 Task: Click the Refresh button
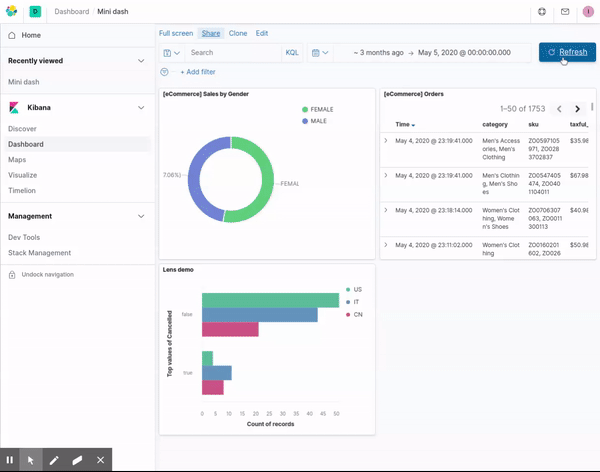pyautogui.click(x=567, y=52)
